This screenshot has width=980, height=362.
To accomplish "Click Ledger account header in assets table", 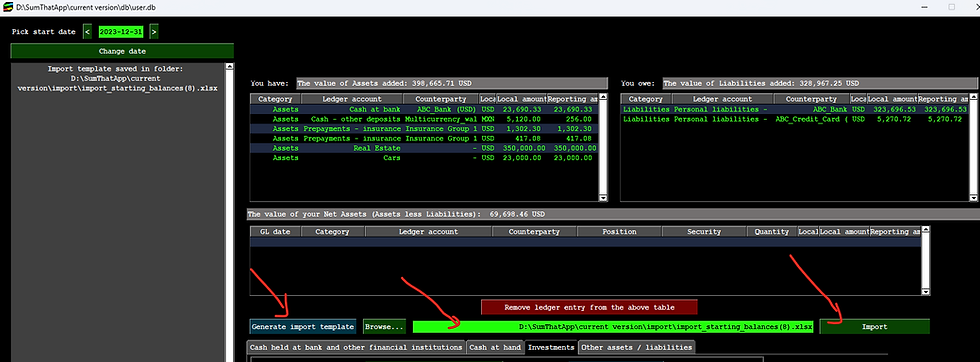I will click(x=352, y=99).
